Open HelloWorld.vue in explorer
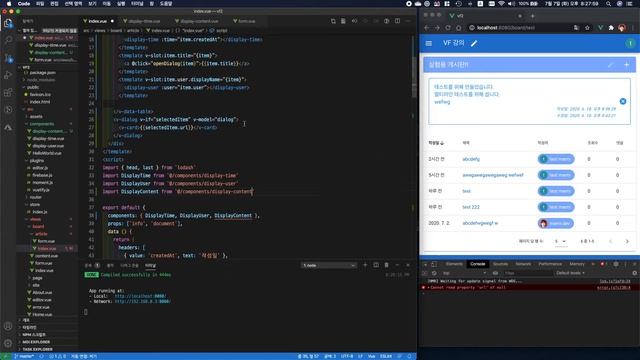 [47, 153]
